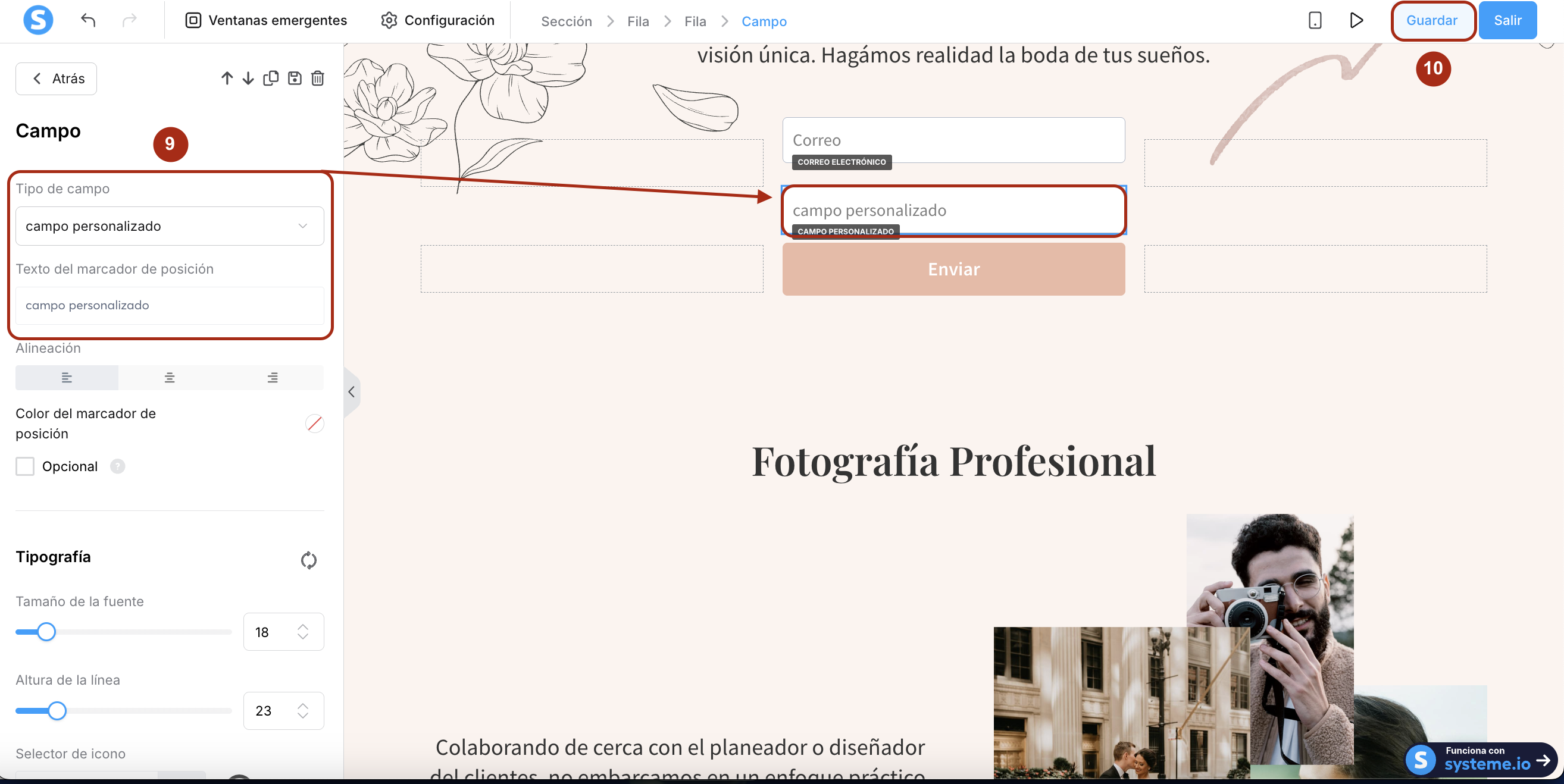Viewport: 1564px width, 784px height.
Task: Select right alignment option
Action: coord(273,378)
